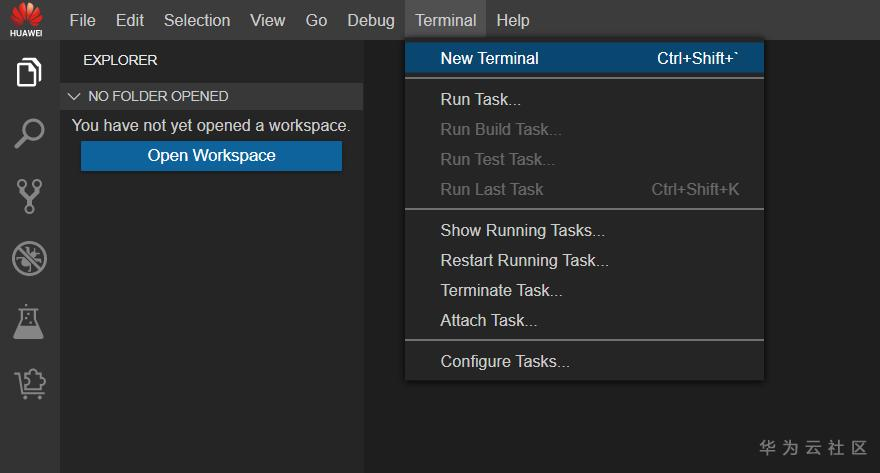
Task: Open the File menu
Action: tap(83, 20)
